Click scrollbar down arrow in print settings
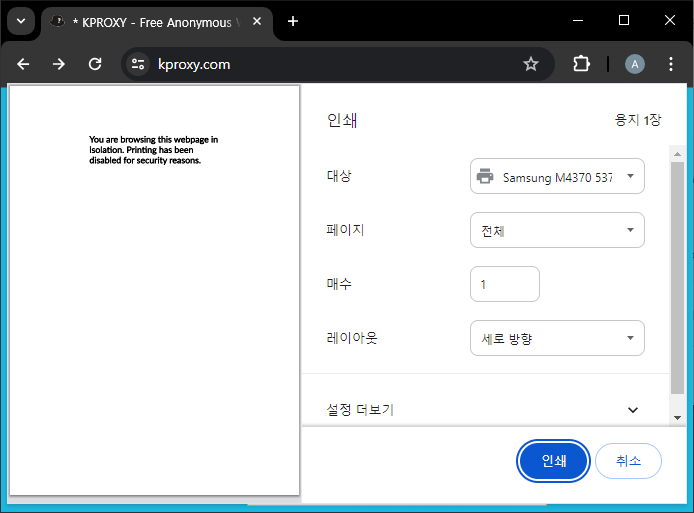This screenshot has height=513, width=694. pos(677,417)
